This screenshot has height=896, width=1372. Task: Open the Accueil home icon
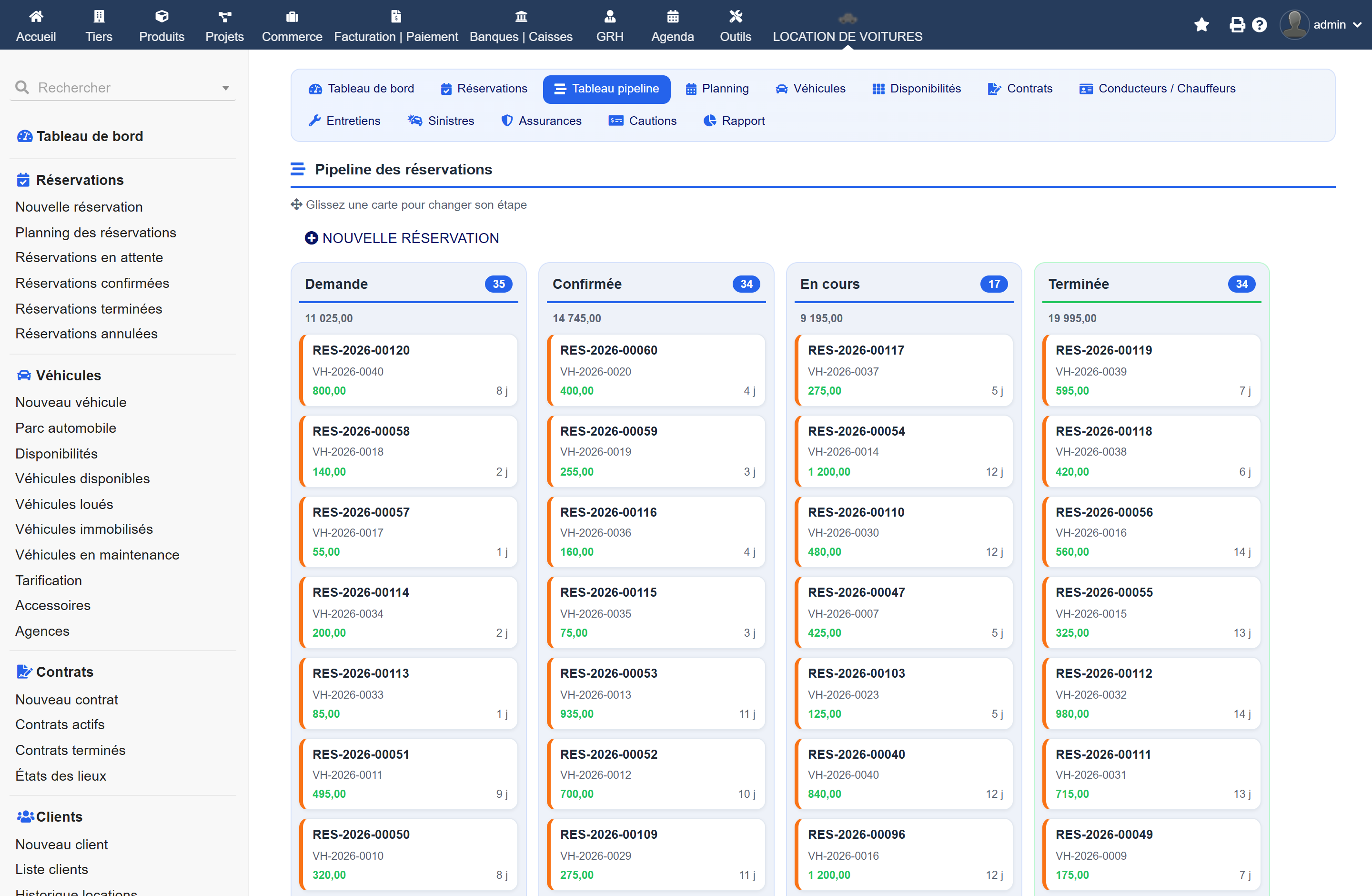pos(36,16)
